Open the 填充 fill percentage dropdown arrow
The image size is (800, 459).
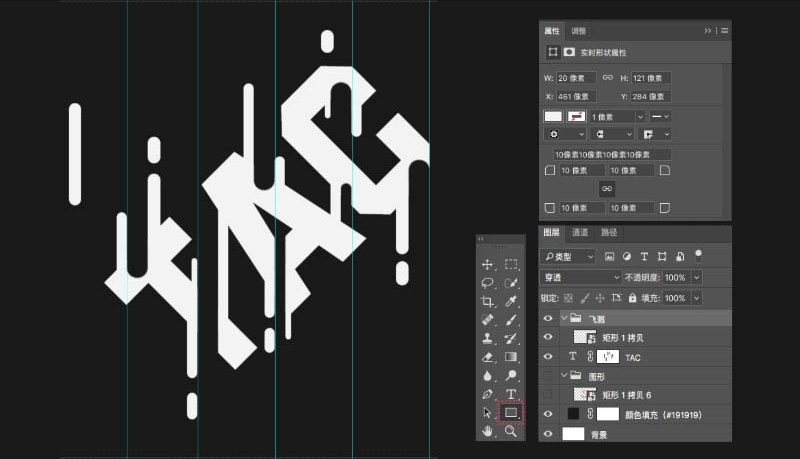(x=696, y=298)
